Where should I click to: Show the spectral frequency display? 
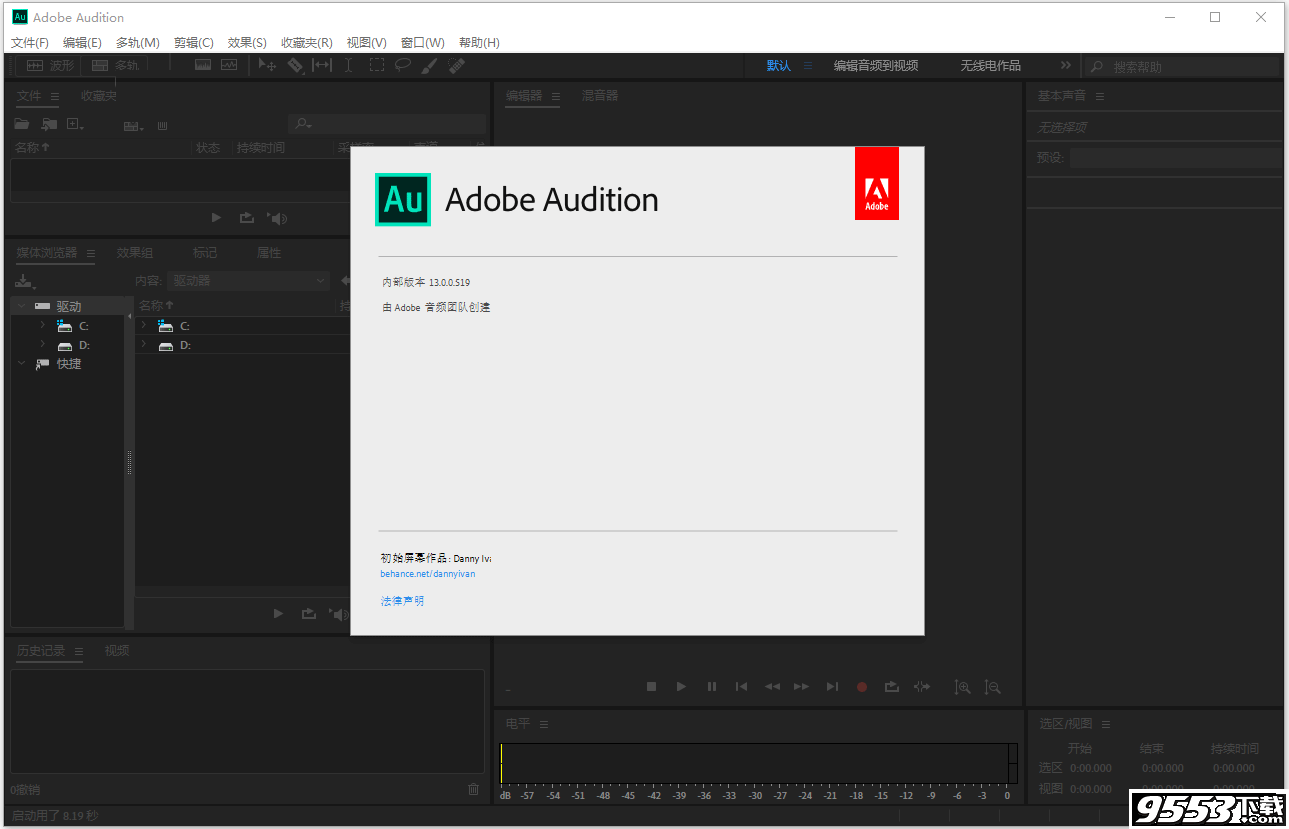(203, 65)
